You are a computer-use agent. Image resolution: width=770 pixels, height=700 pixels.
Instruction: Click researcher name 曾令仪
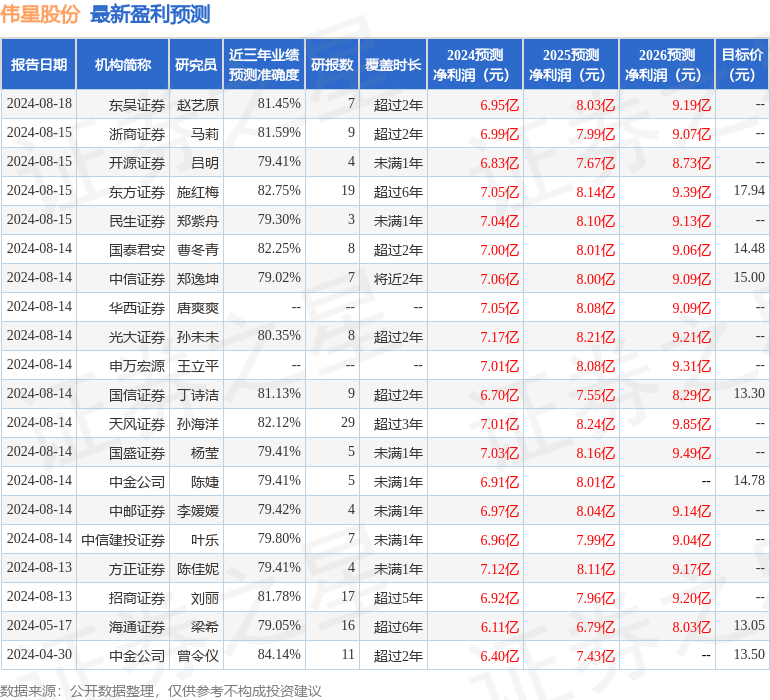pos(198,656)
